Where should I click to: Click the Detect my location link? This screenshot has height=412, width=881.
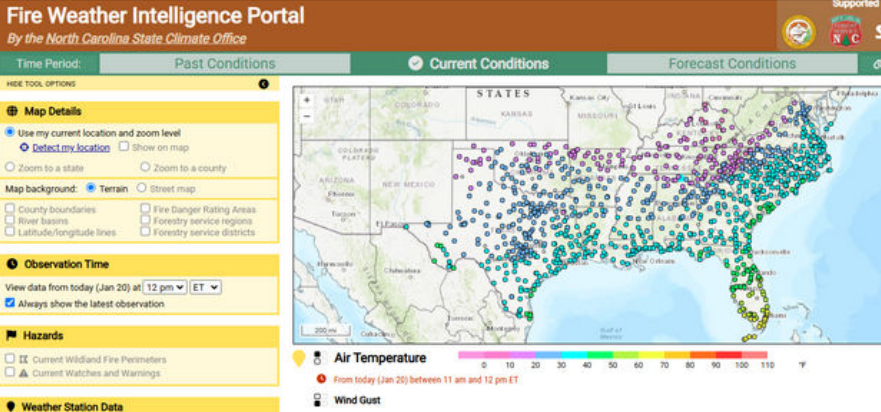tap(71, 148)
